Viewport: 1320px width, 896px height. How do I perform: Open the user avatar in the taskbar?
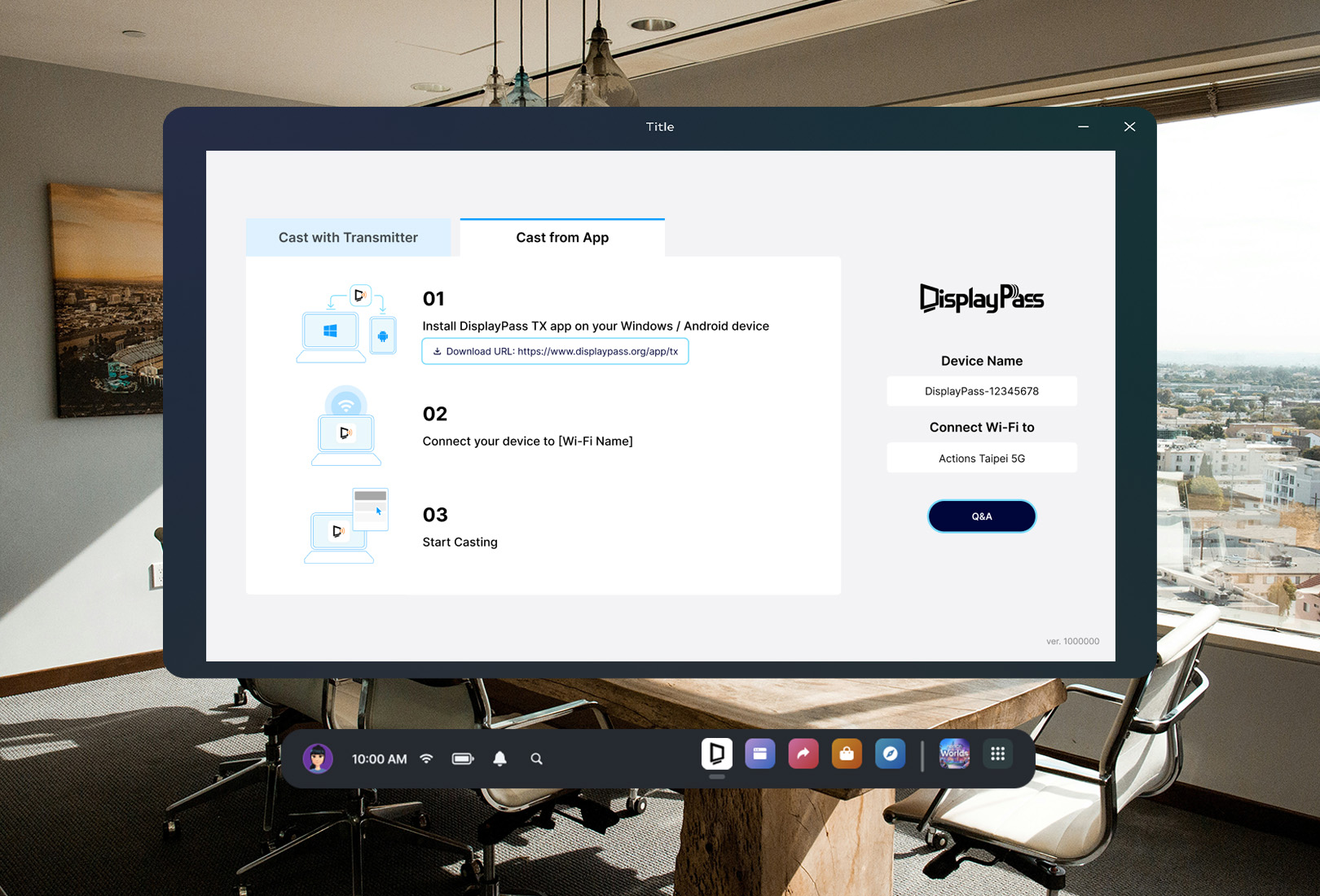pyautogui.click(x=318, y=758)
